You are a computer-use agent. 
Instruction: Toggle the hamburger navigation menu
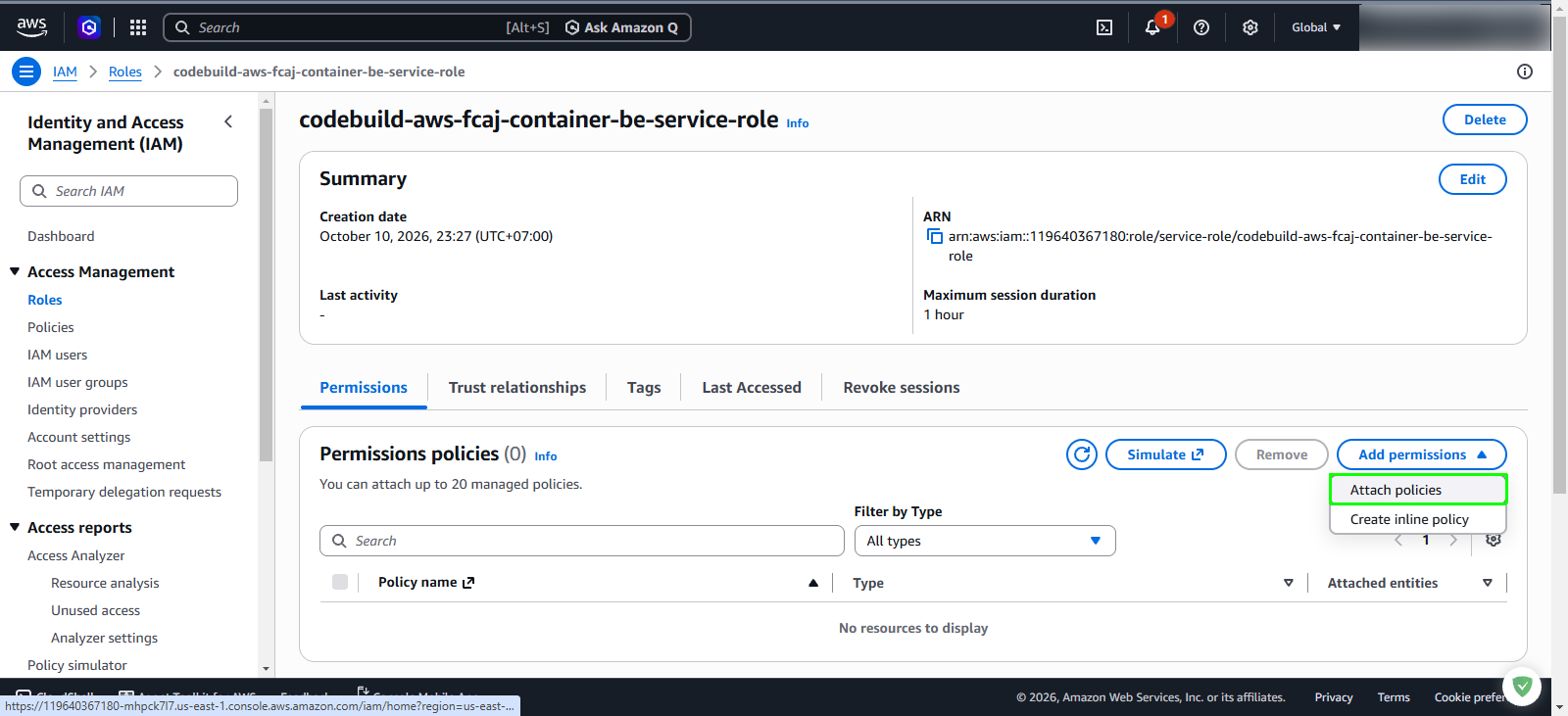click(26, 72)
